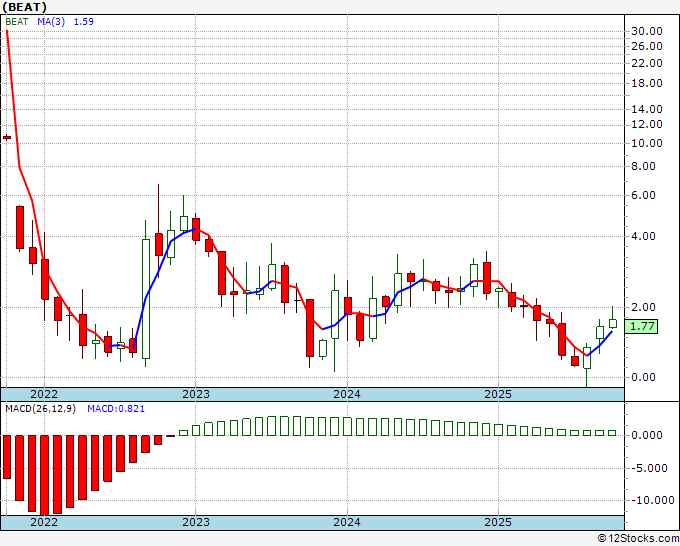The image size is (680, 546).
Task: Click the 6.00 price axis label
Action: pyautogui.click(x=643, y=196)
